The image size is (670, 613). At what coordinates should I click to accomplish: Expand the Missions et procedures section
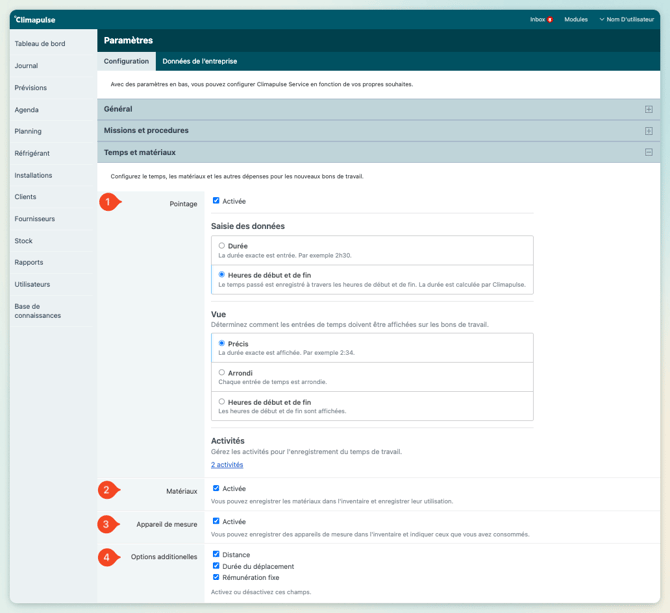[648, 131]
